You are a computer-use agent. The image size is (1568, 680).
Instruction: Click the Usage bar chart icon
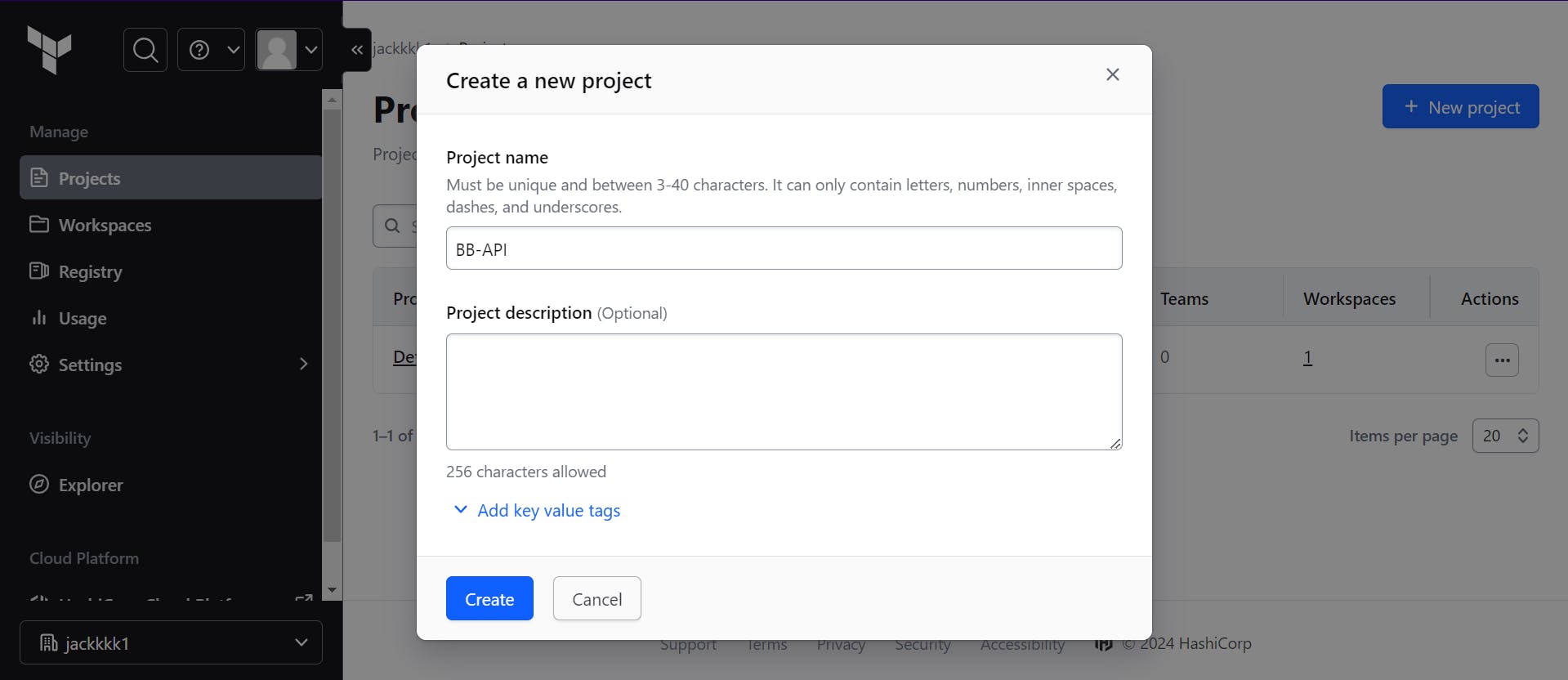click(x=39, y=317)
